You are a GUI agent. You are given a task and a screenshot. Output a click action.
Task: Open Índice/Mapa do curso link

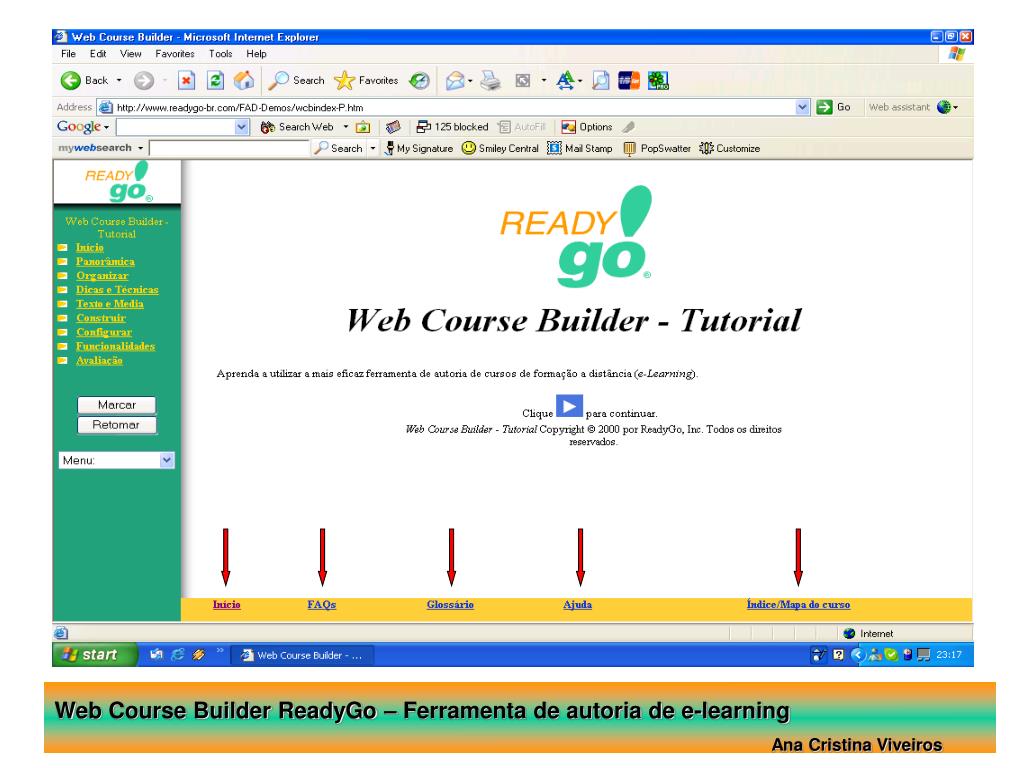click(799, 605)
